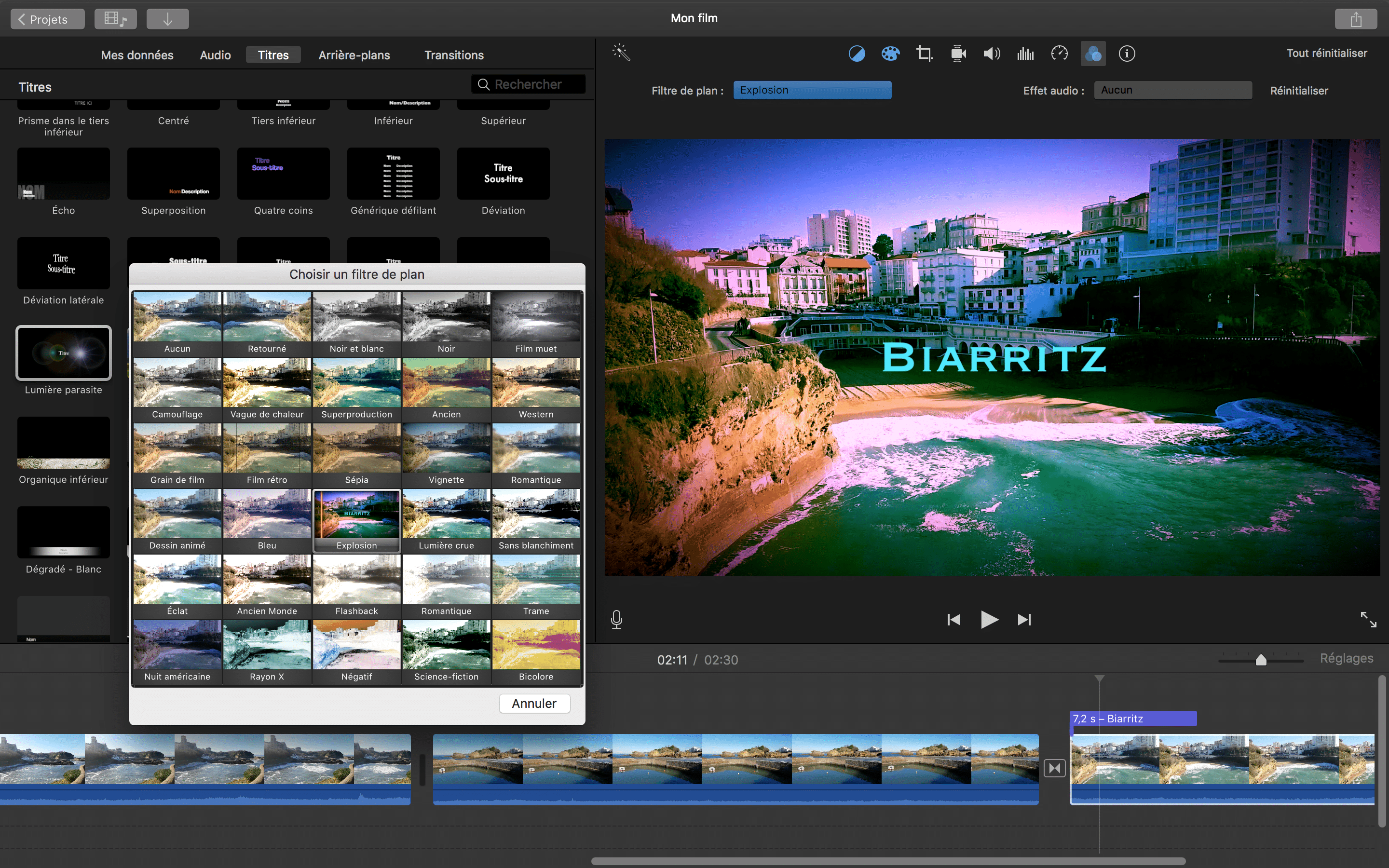Screen dimensions: 1389x868
Task: Open noise reduction and equalizer settings
Action: [x=1025, y=53]
